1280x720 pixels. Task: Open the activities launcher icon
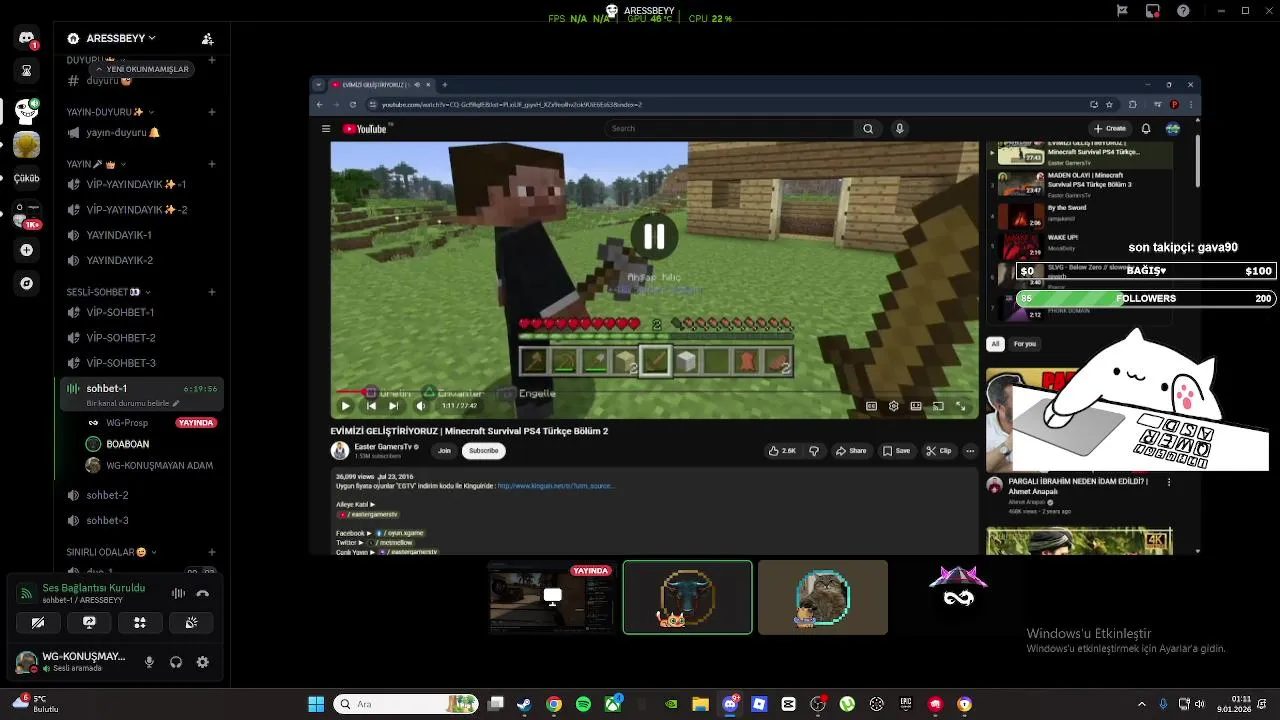click(x=140, y=622)
